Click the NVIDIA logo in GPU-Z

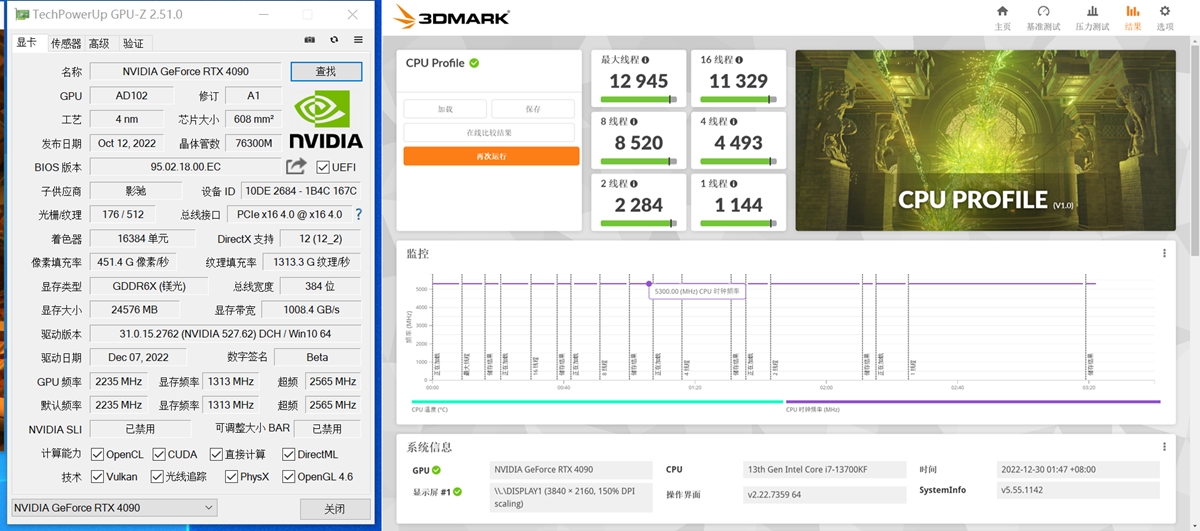coord(326,120)
